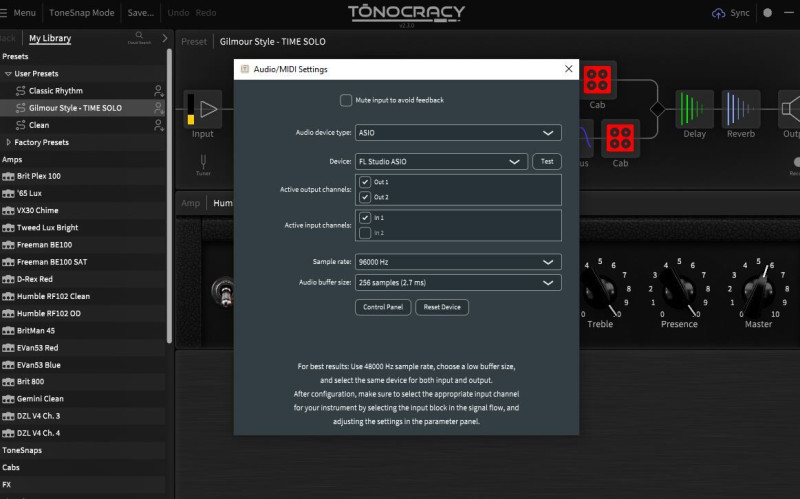Open the Tuner icon
This screenshot has height=499, width=800.
click(203, 162)
